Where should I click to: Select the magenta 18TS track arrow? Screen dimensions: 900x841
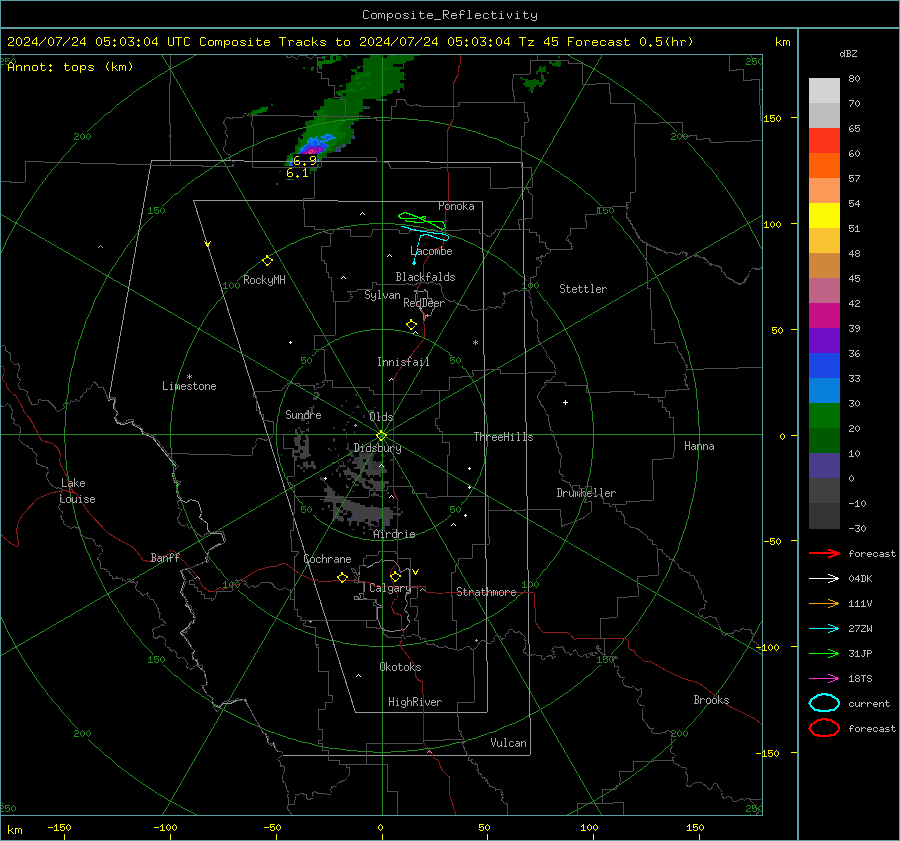click(824, 679)
